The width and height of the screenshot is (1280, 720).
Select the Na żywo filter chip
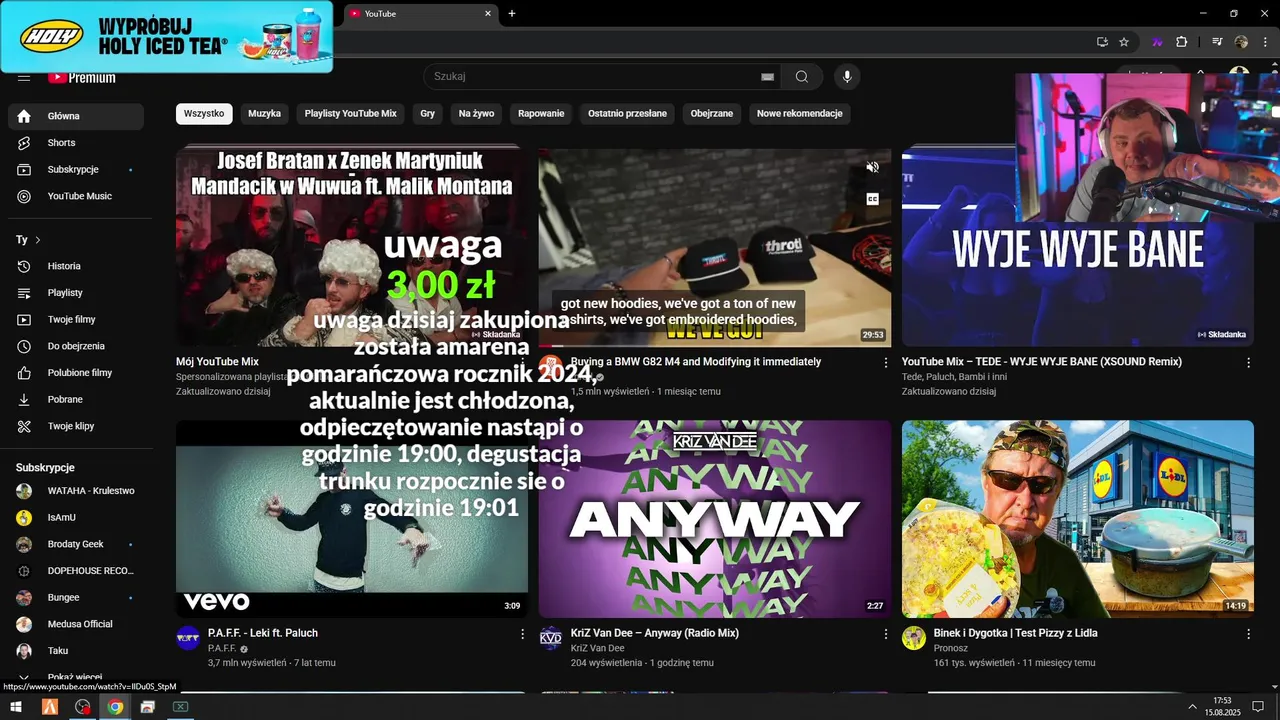(x=477, y=114)
